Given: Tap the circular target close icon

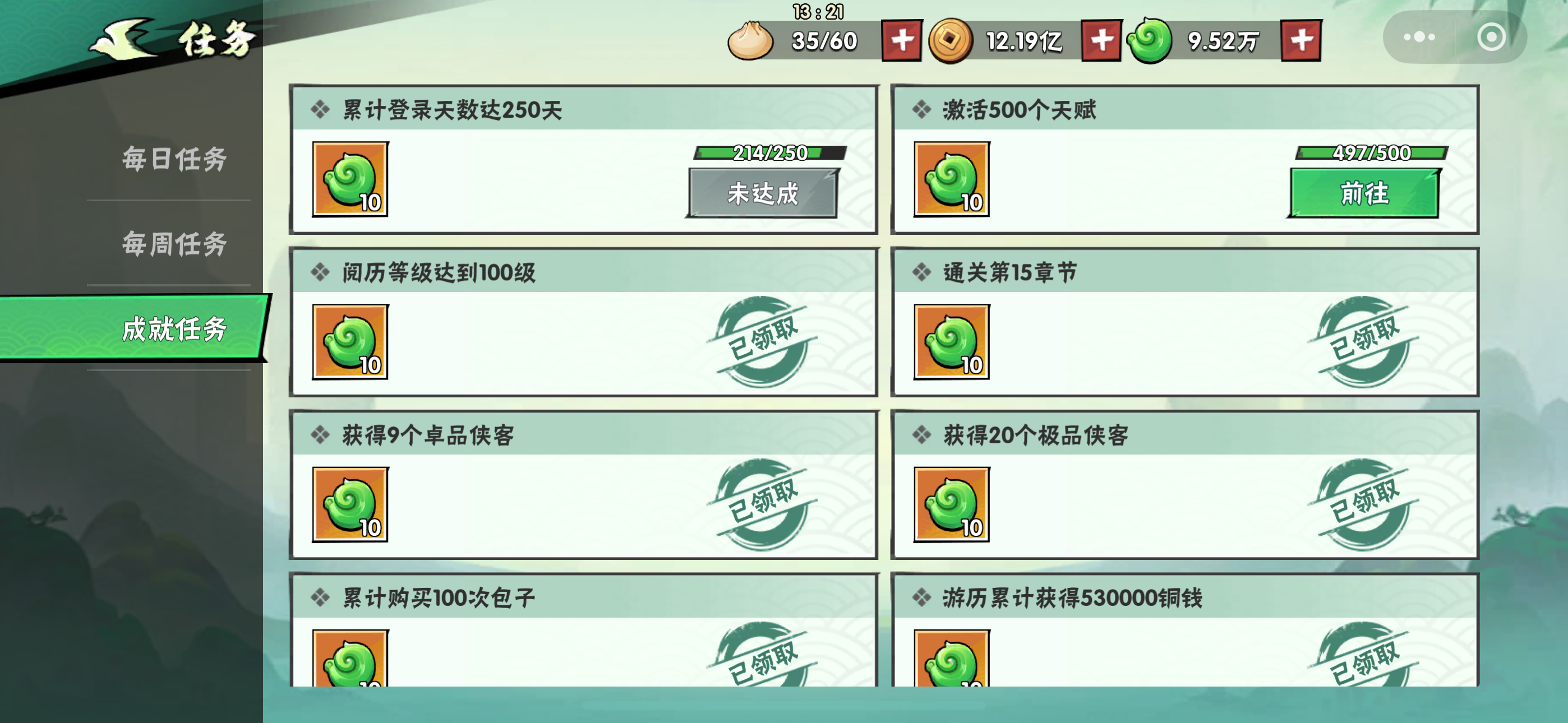Looking at the screenshot, I should pyautogui.click(x=1491, y=37).
